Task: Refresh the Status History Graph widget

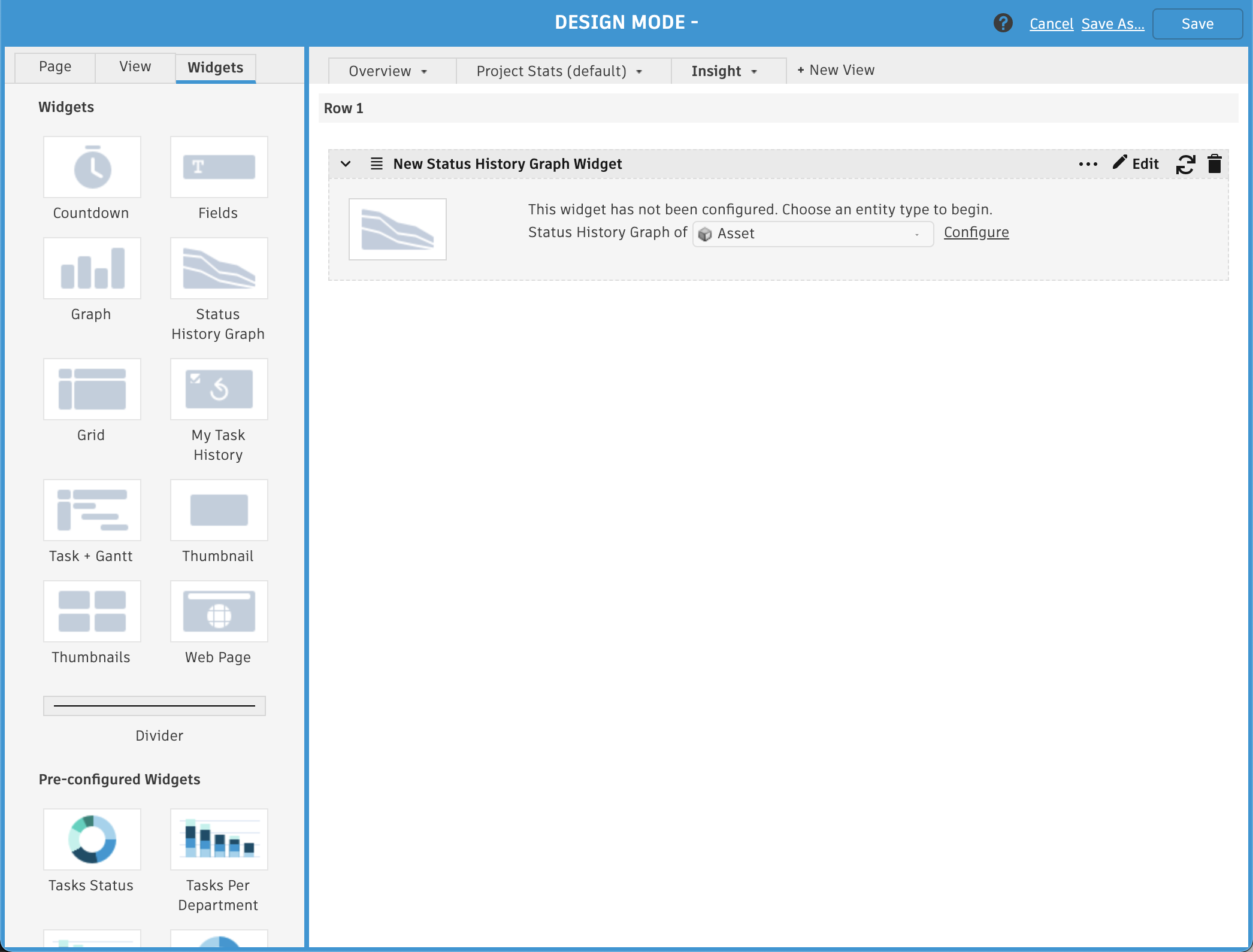Action: [1185, 164]
